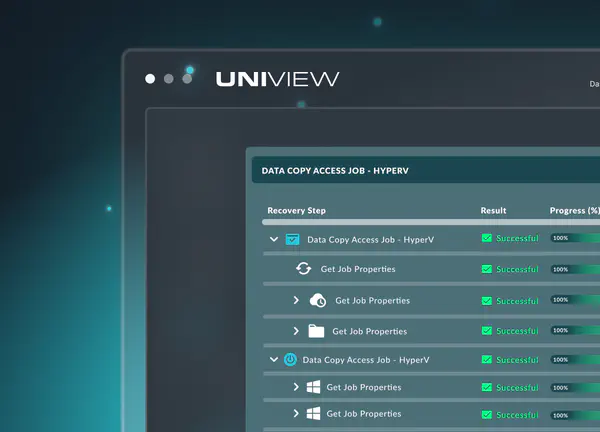Click the folder icon in Get Job Properties row

(x=316, y=331)
